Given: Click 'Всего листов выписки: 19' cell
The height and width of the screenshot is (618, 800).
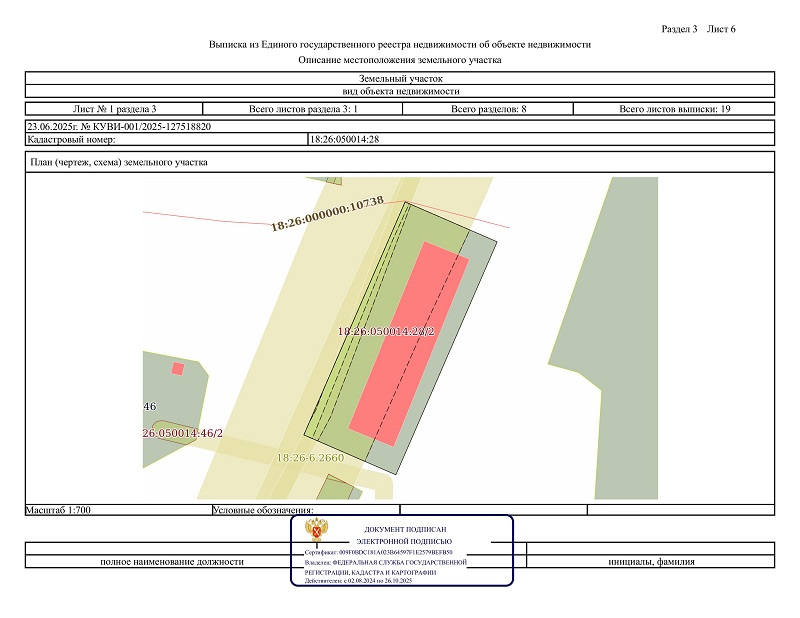Looking at the screenshot, I should [675, 108].
